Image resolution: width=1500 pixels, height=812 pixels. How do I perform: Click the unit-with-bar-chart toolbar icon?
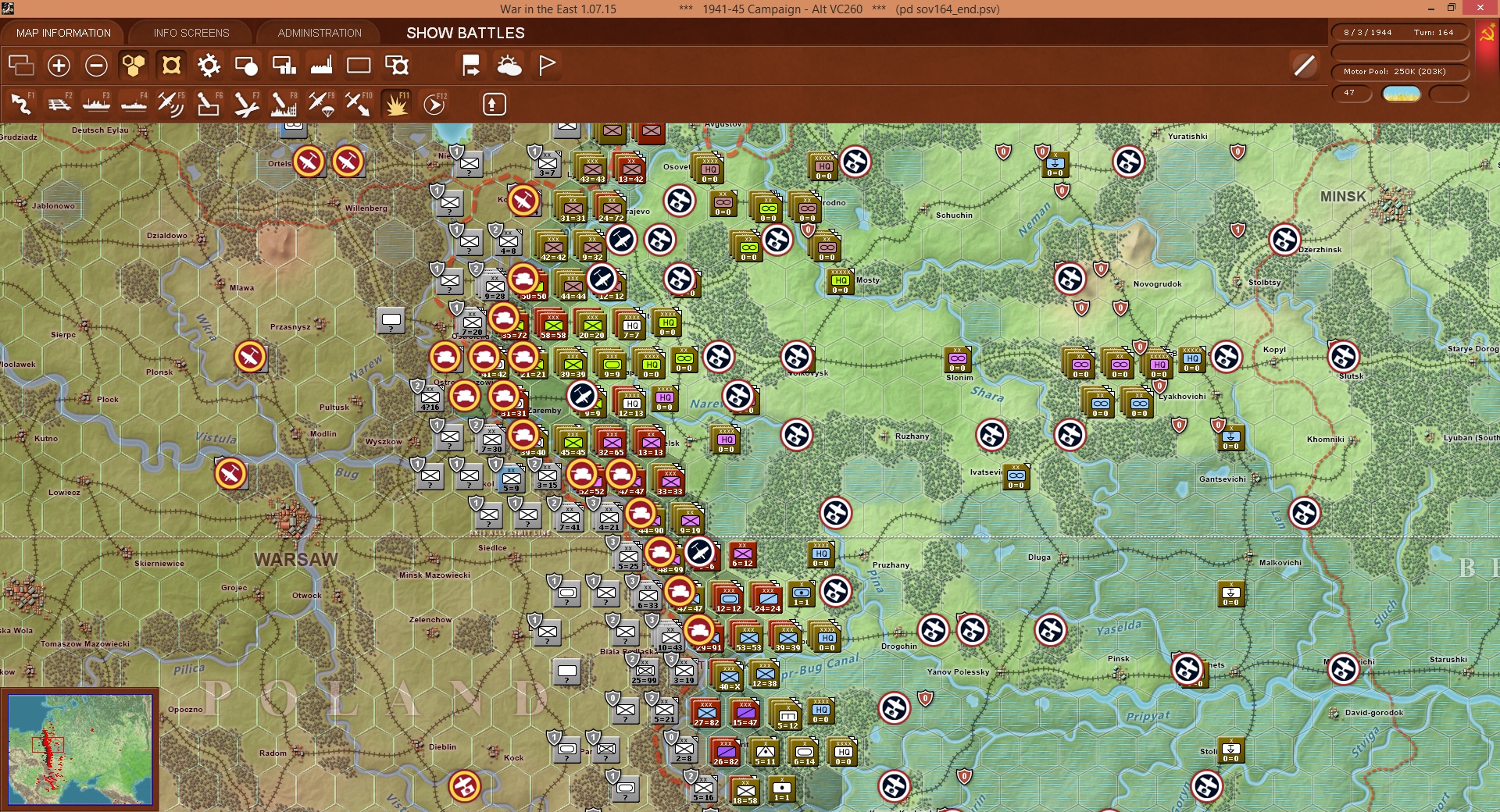[284, 66]
